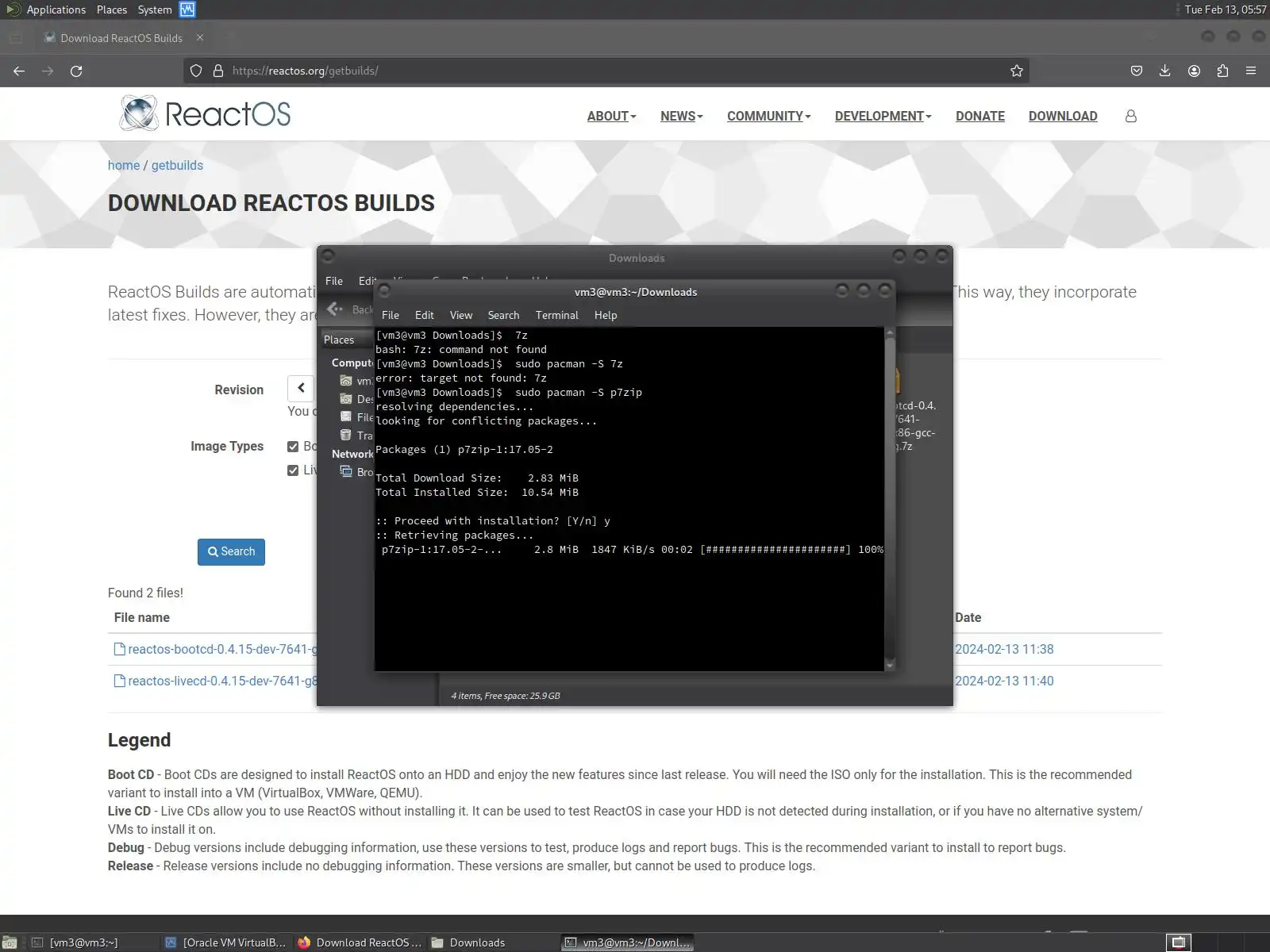This screenshot has height=952, width=1270.
Task: Switch to Downloads taskbar button
Action: pos(493,942)
